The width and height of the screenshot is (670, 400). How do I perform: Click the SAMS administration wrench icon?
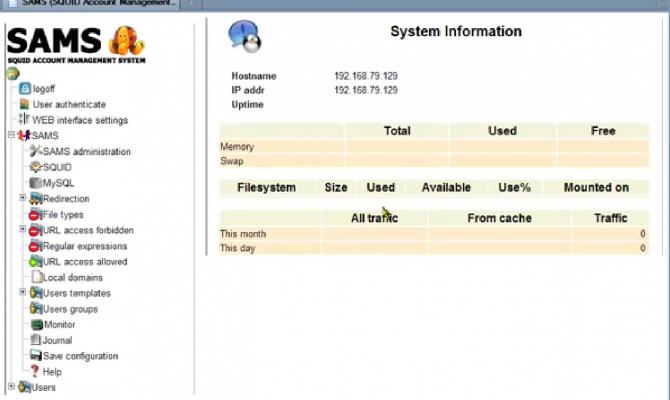pos(35,151)
